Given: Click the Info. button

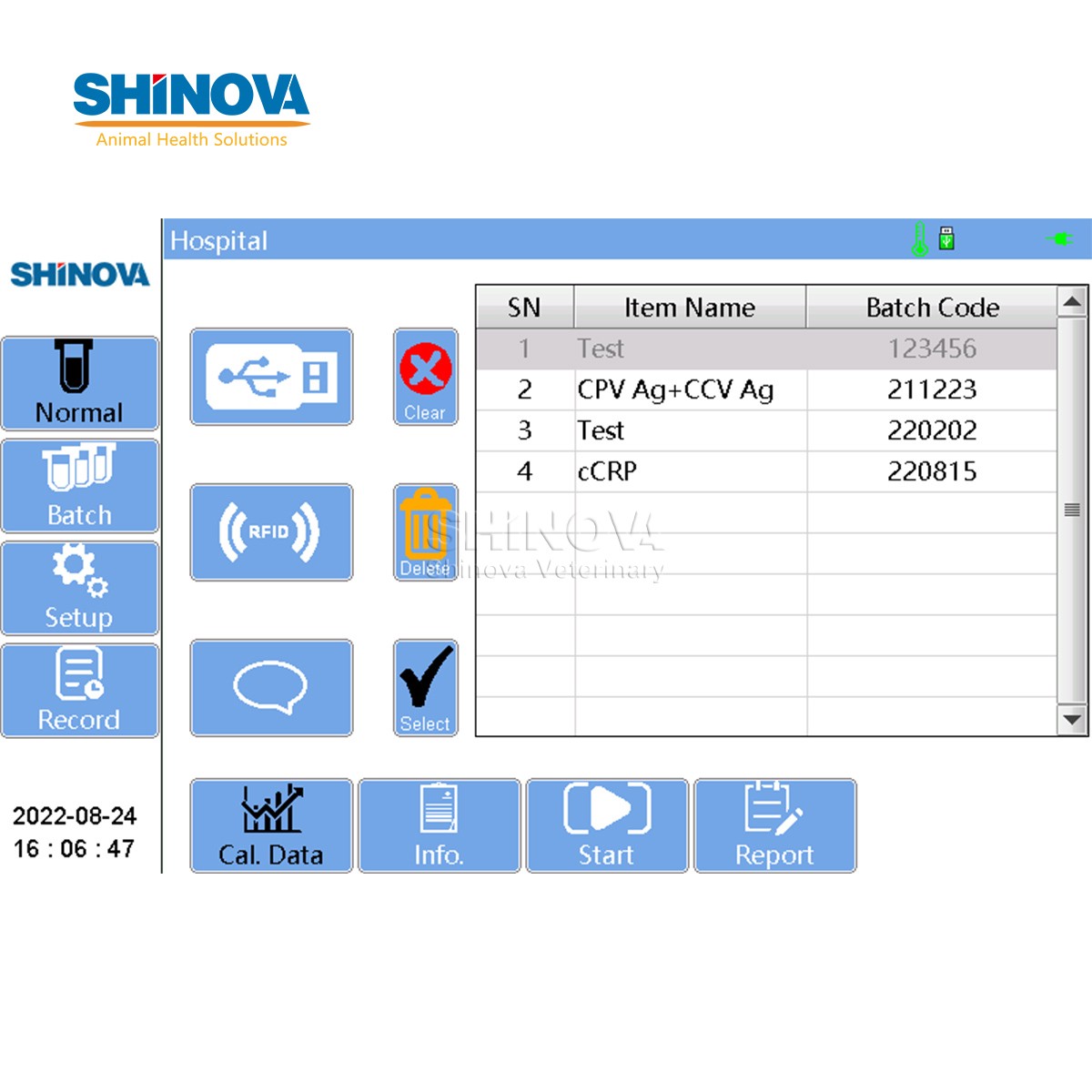Looking at the screenshot, I should pyautogui.click(x=439, y=825).
